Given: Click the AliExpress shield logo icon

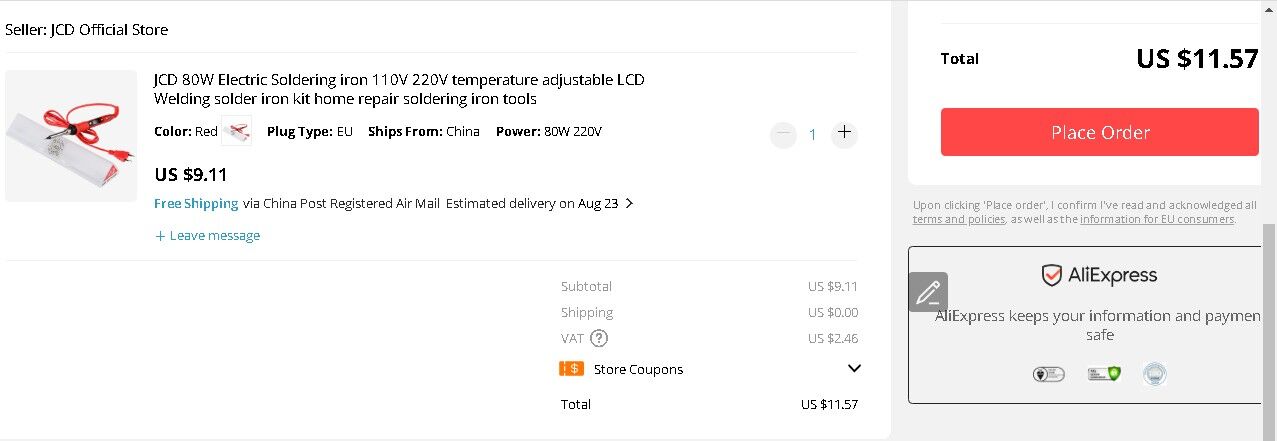Looking at the screenshot, I should (x=1051, y=275).
